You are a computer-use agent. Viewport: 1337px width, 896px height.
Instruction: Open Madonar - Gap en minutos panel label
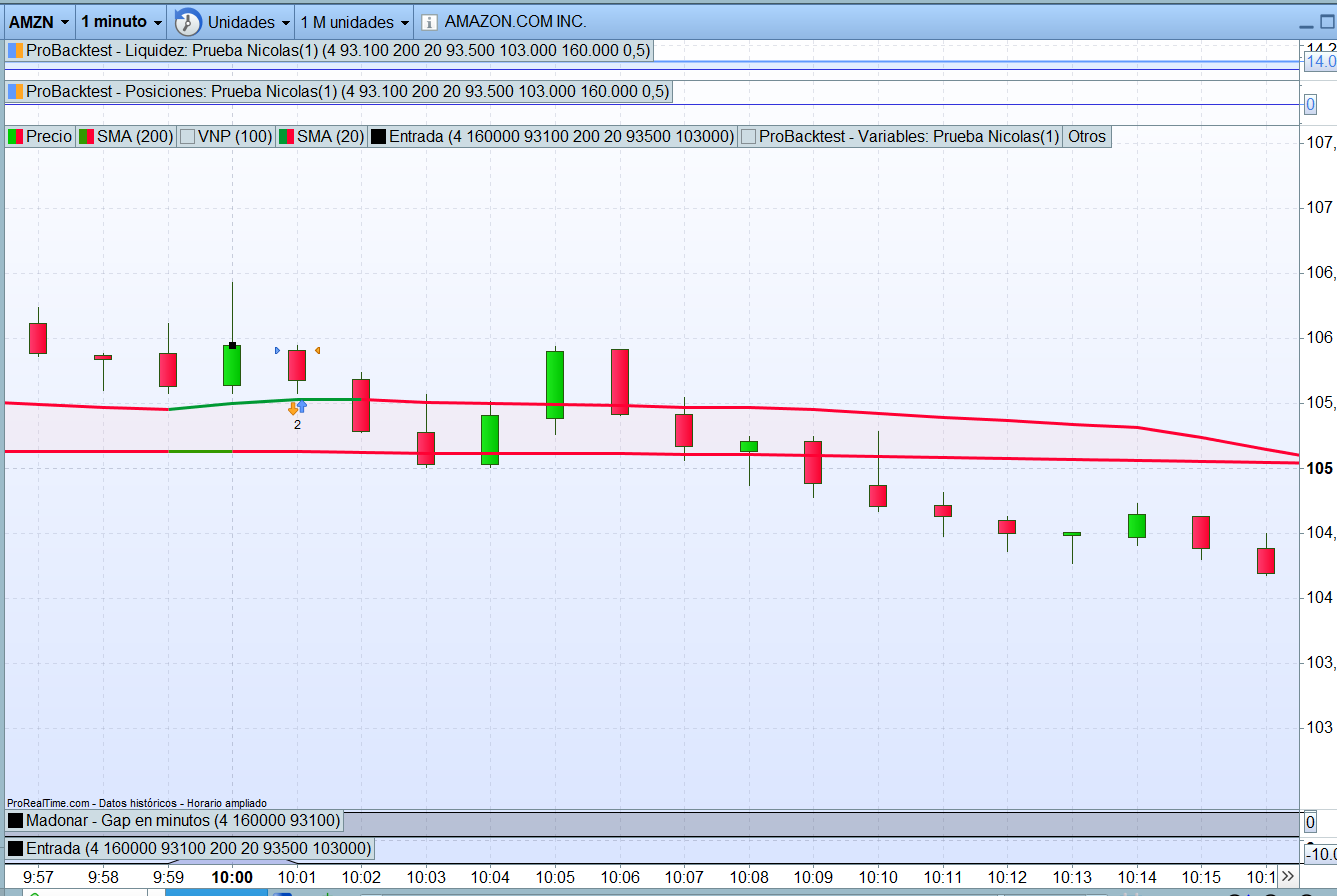coord(174,821)
